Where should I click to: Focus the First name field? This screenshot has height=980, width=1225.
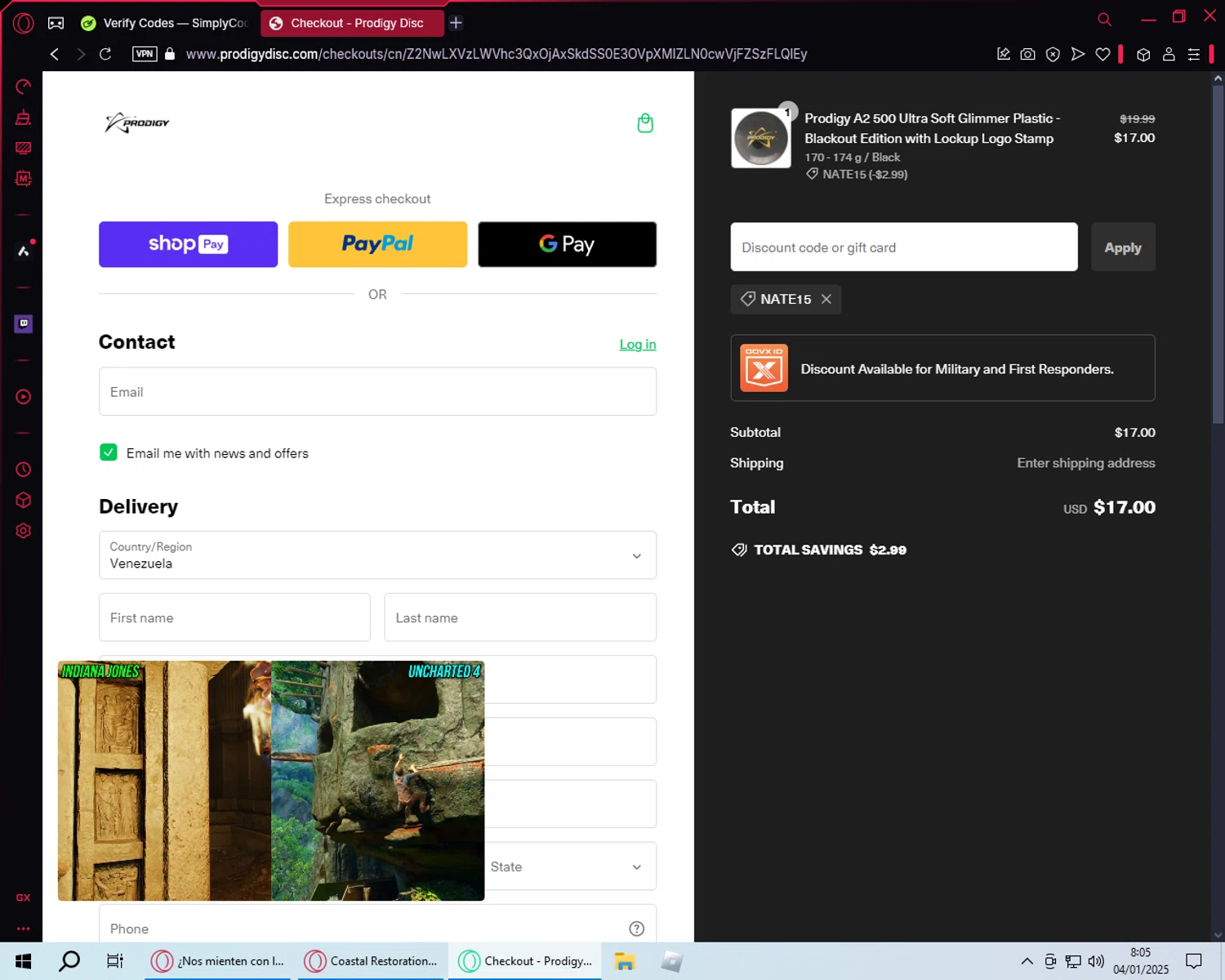(234, 617)
